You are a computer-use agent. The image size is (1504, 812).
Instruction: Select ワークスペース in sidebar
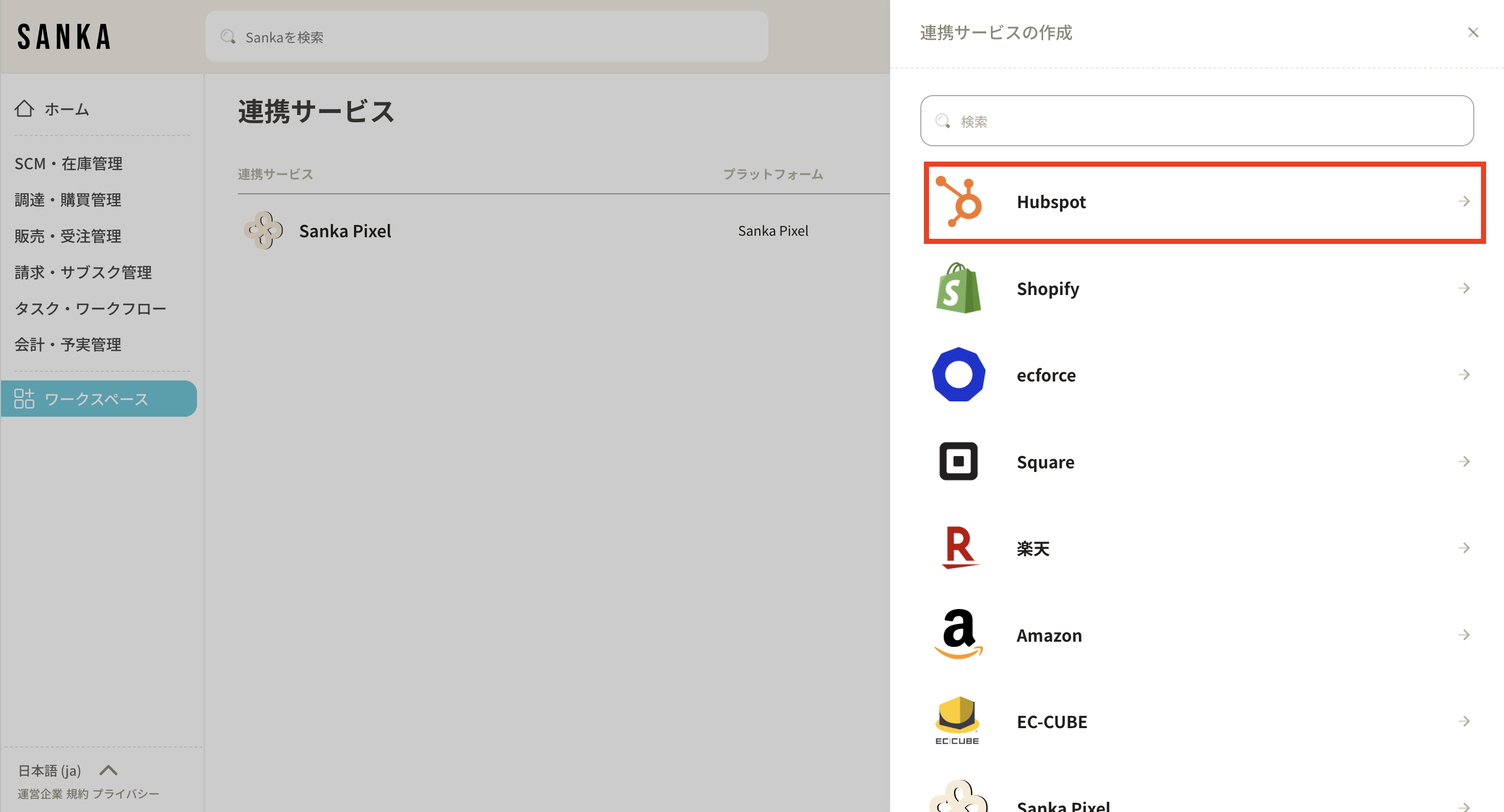tap(96, 399)
